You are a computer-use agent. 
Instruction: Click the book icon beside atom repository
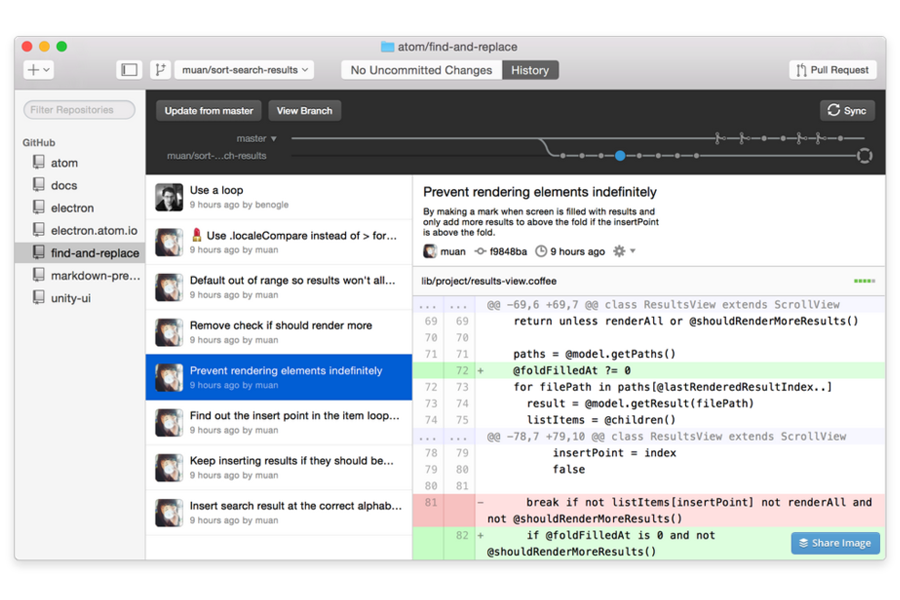point(38,162)
